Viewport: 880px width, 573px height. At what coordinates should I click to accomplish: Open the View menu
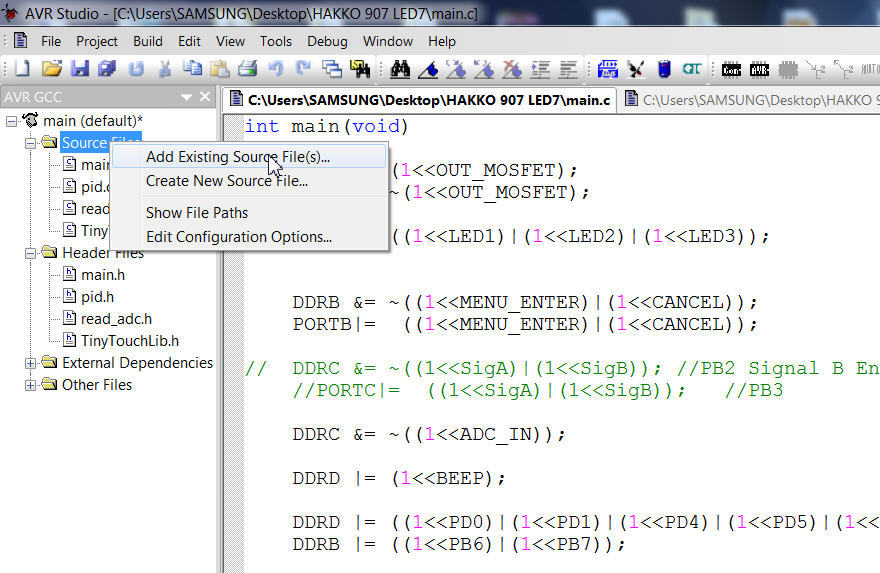tap(230, 42)
